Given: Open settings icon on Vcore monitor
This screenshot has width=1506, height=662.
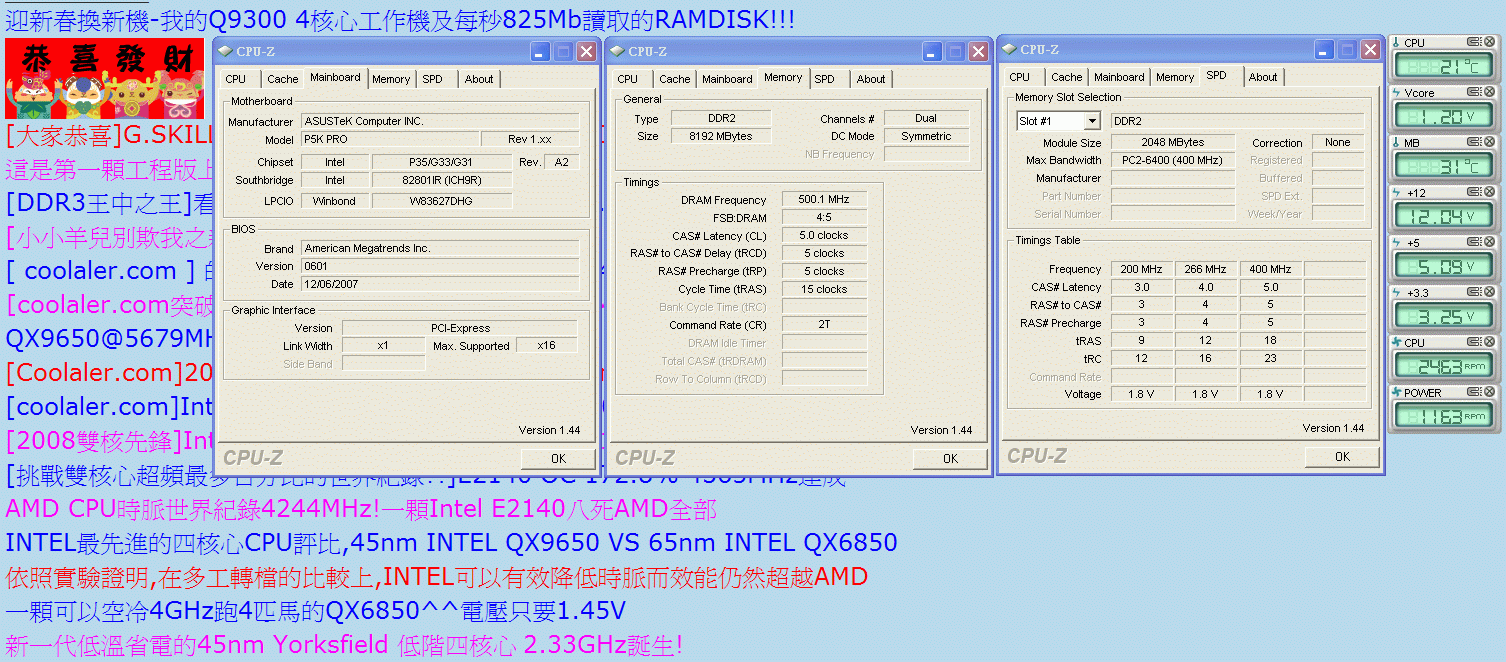Looking at the screenshot, I should click(1473, 92).
